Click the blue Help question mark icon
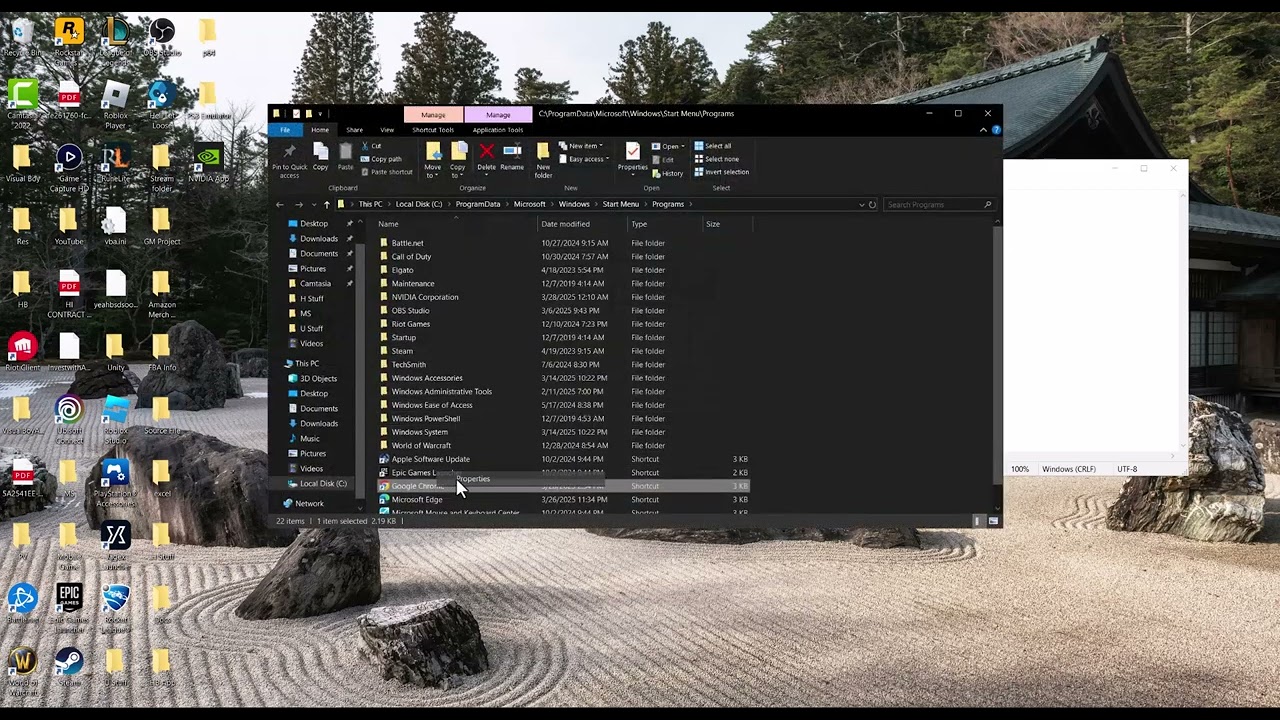1280x720 pixels. (996, 130)
